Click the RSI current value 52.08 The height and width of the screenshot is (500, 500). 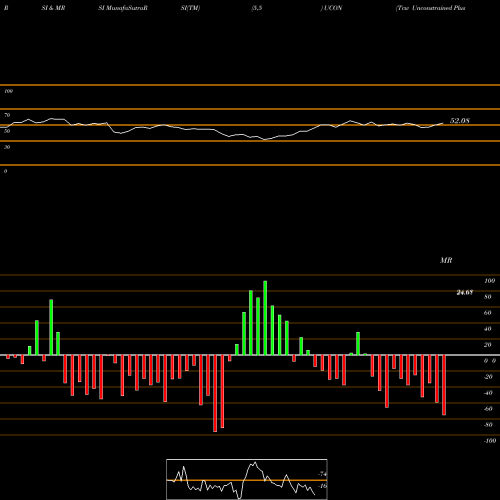click(460, 121)
